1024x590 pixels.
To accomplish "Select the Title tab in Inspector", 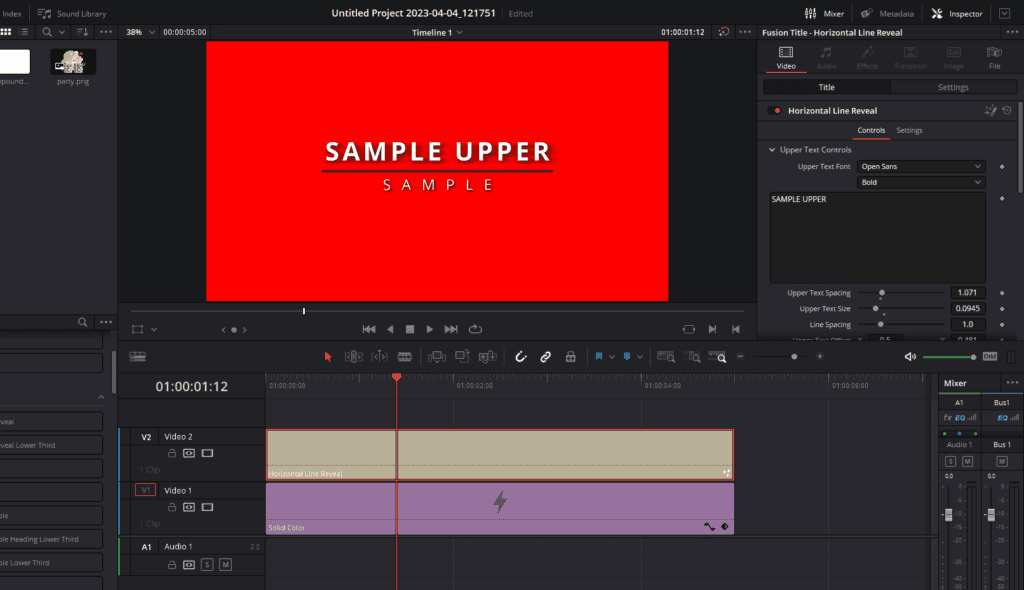I will pos(827,87).
